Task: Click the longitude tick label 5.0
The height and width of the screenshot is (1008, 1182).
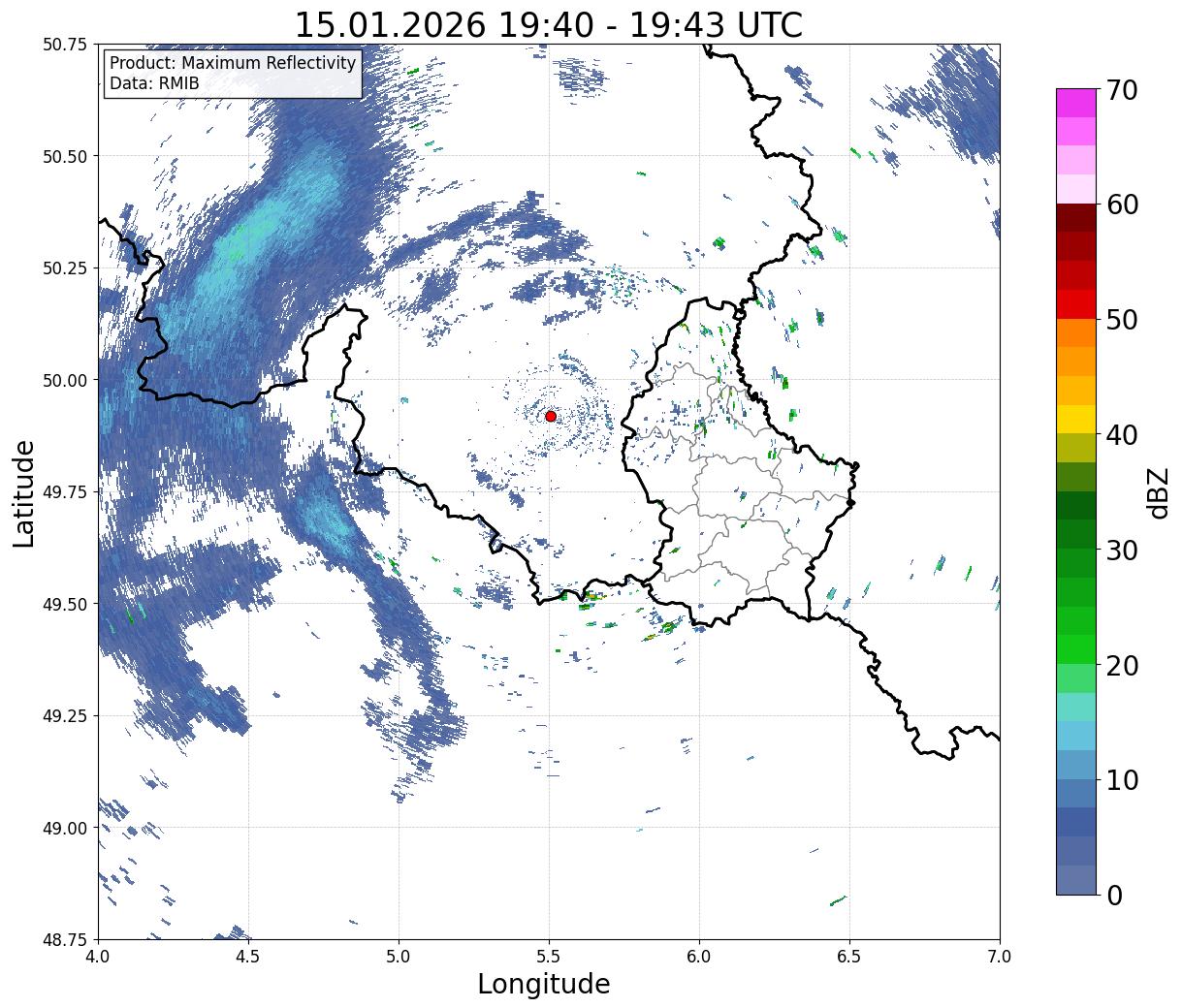Action: coord(399,957)
